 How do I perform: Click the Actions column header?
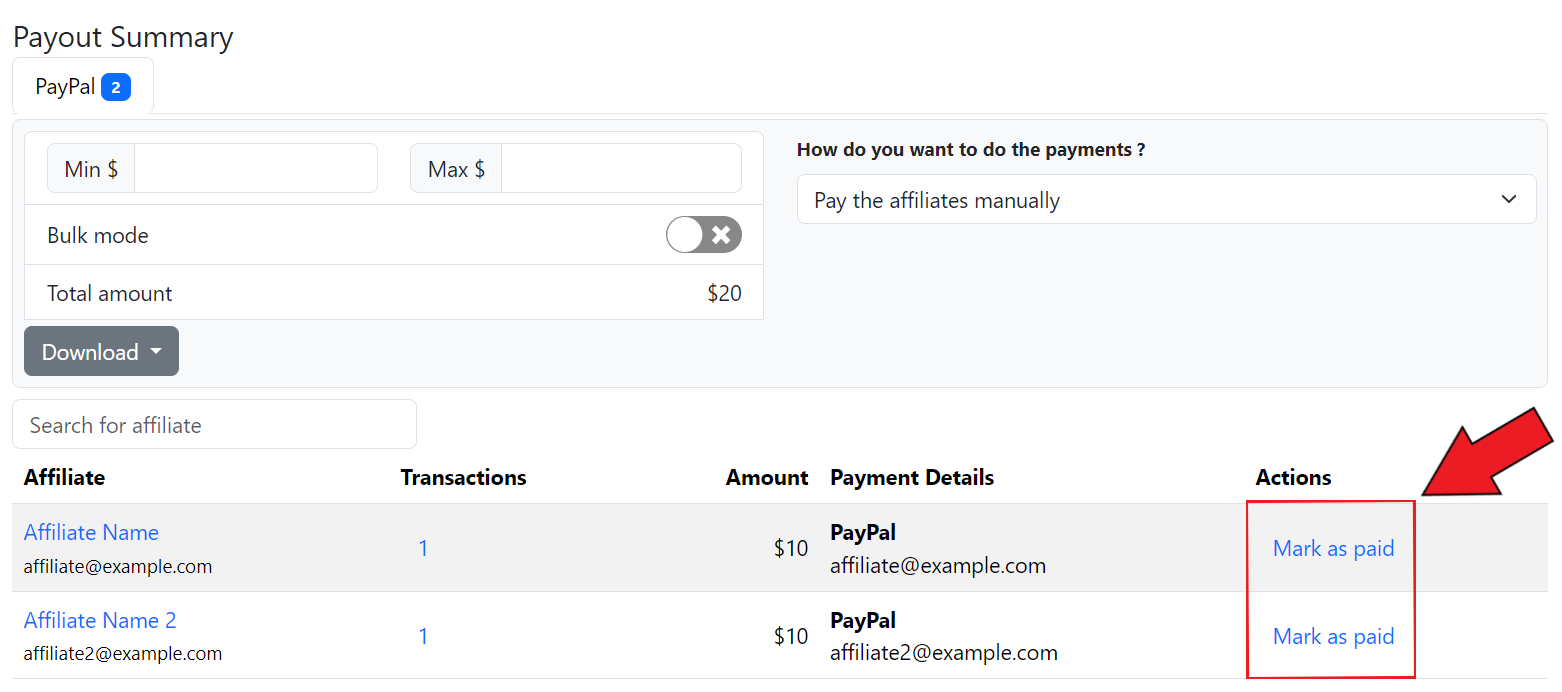(1293, 478)
